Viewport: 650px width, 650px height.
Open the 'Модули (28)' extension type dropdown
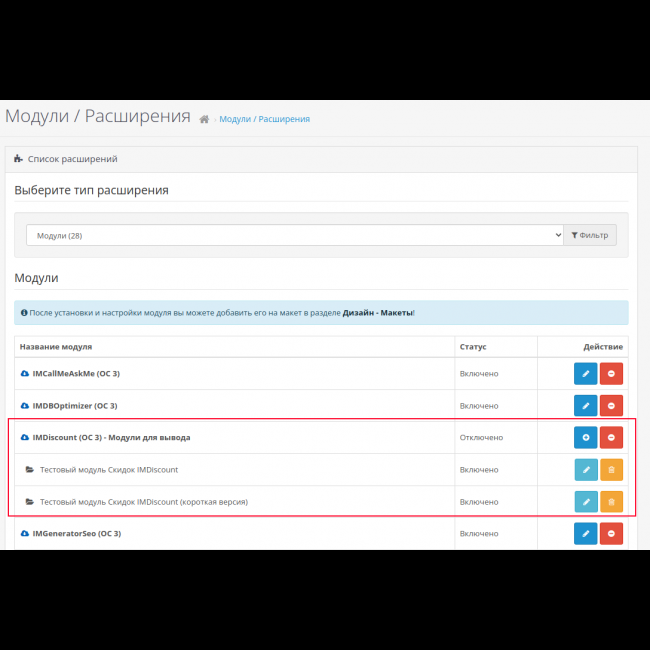coord(294,235)
